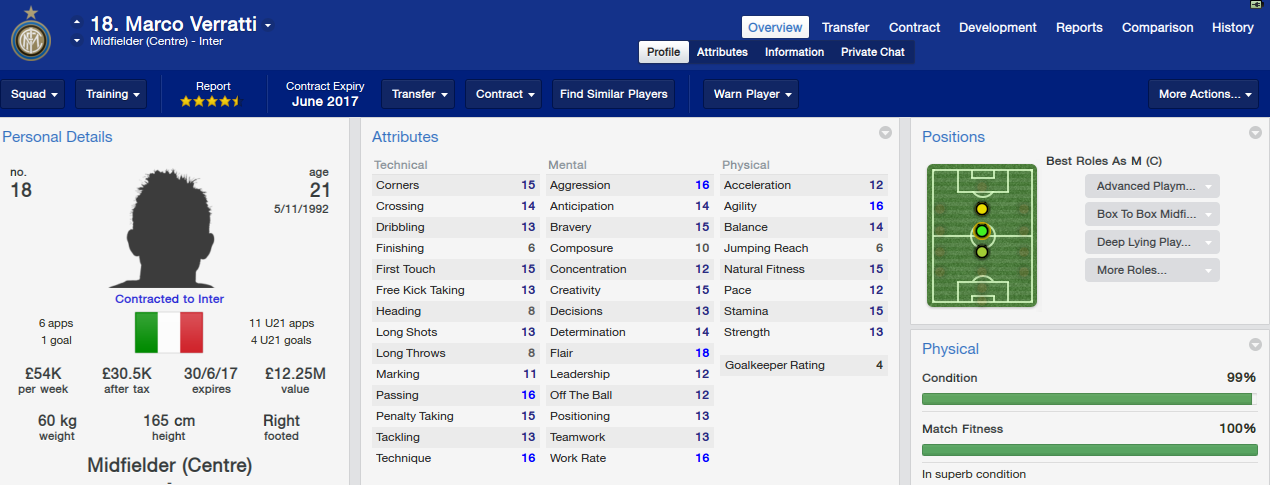Image resolution: width=1270 pixels, height=485 pixels.
Task: Go to previous player using up arrow
Action: [77, 22]
